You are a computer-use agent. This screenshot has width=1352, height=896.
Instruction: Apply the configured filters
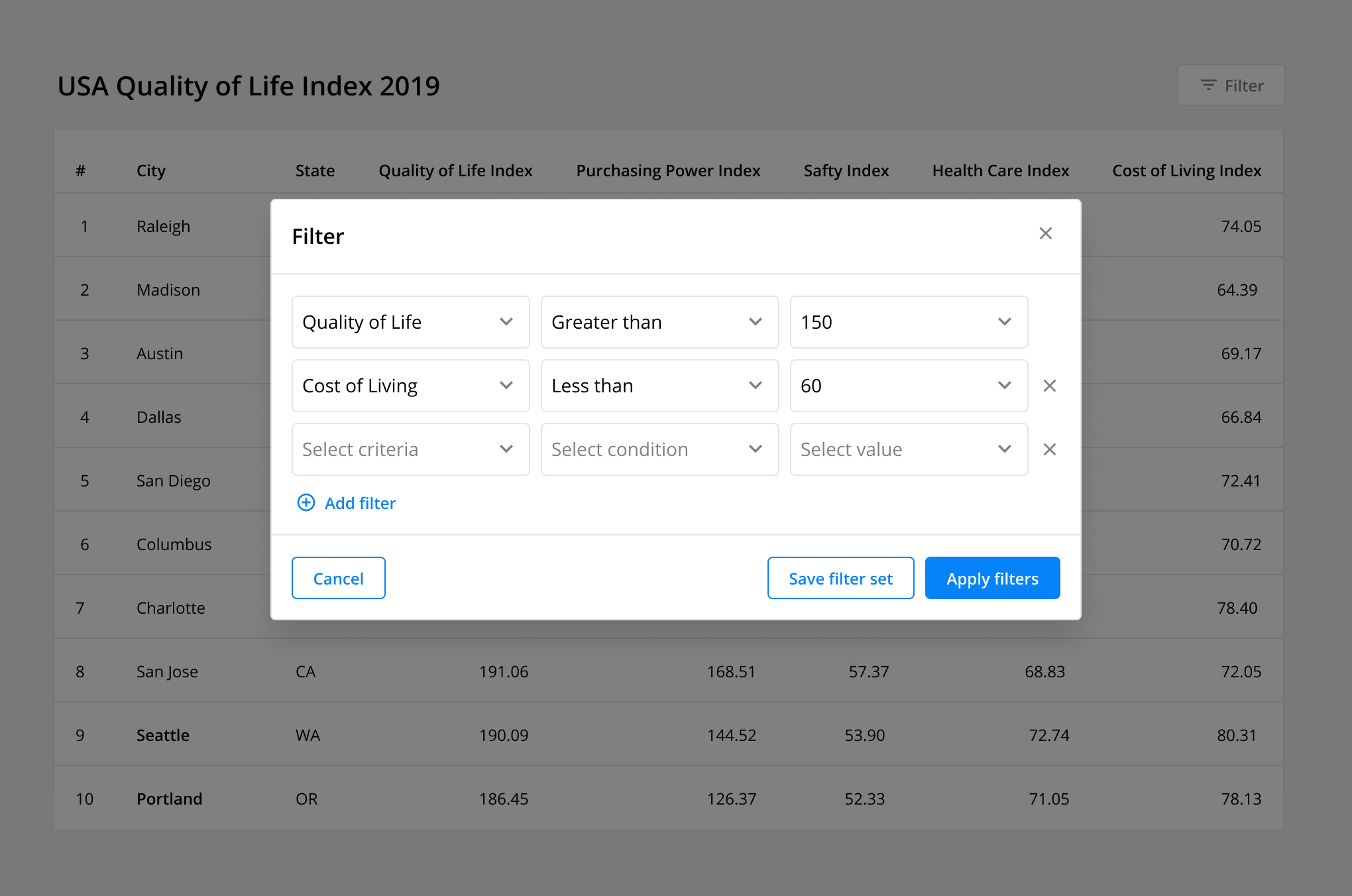(992, 578)
